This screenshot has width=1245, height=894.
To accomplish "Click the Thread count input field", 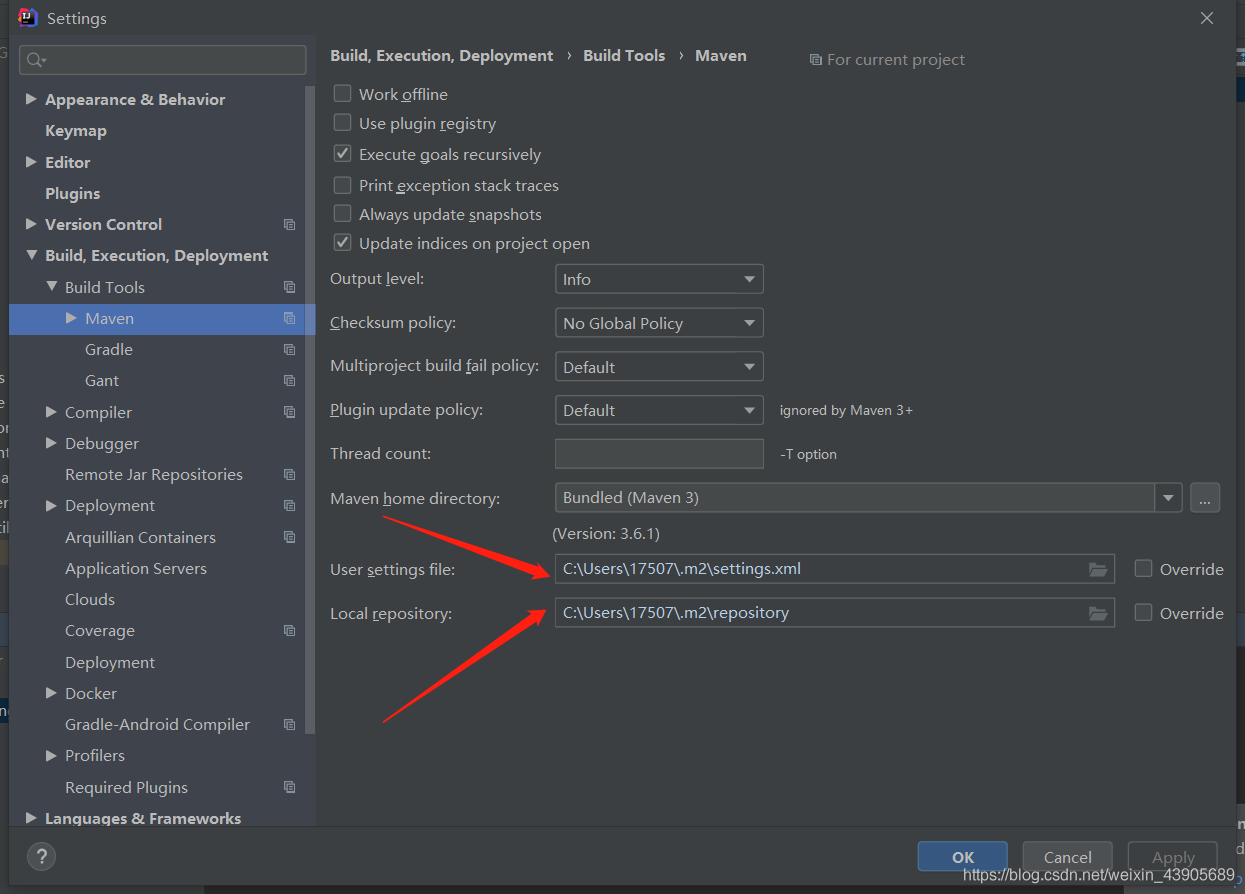I will coord(659,454).
